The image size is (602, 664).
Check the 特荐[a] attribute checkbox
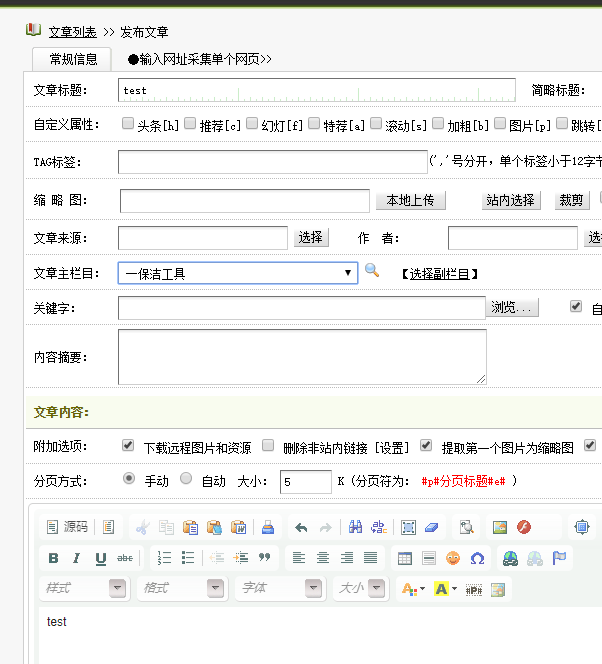314,123
